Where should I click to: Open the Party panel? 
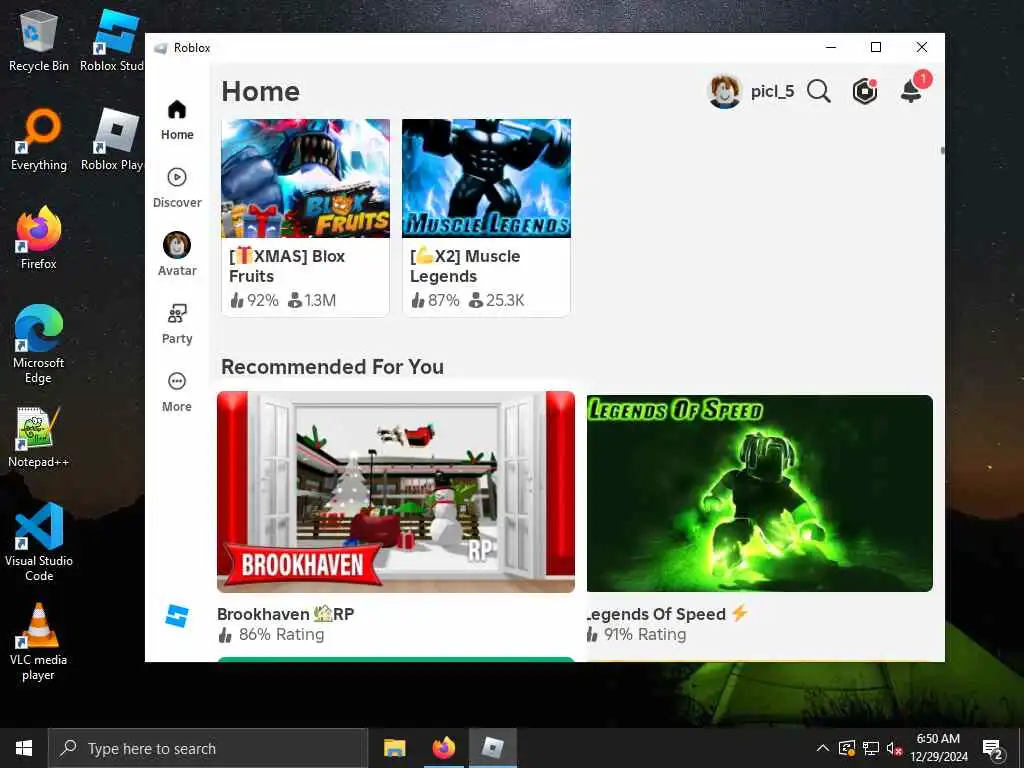(177, 324)
